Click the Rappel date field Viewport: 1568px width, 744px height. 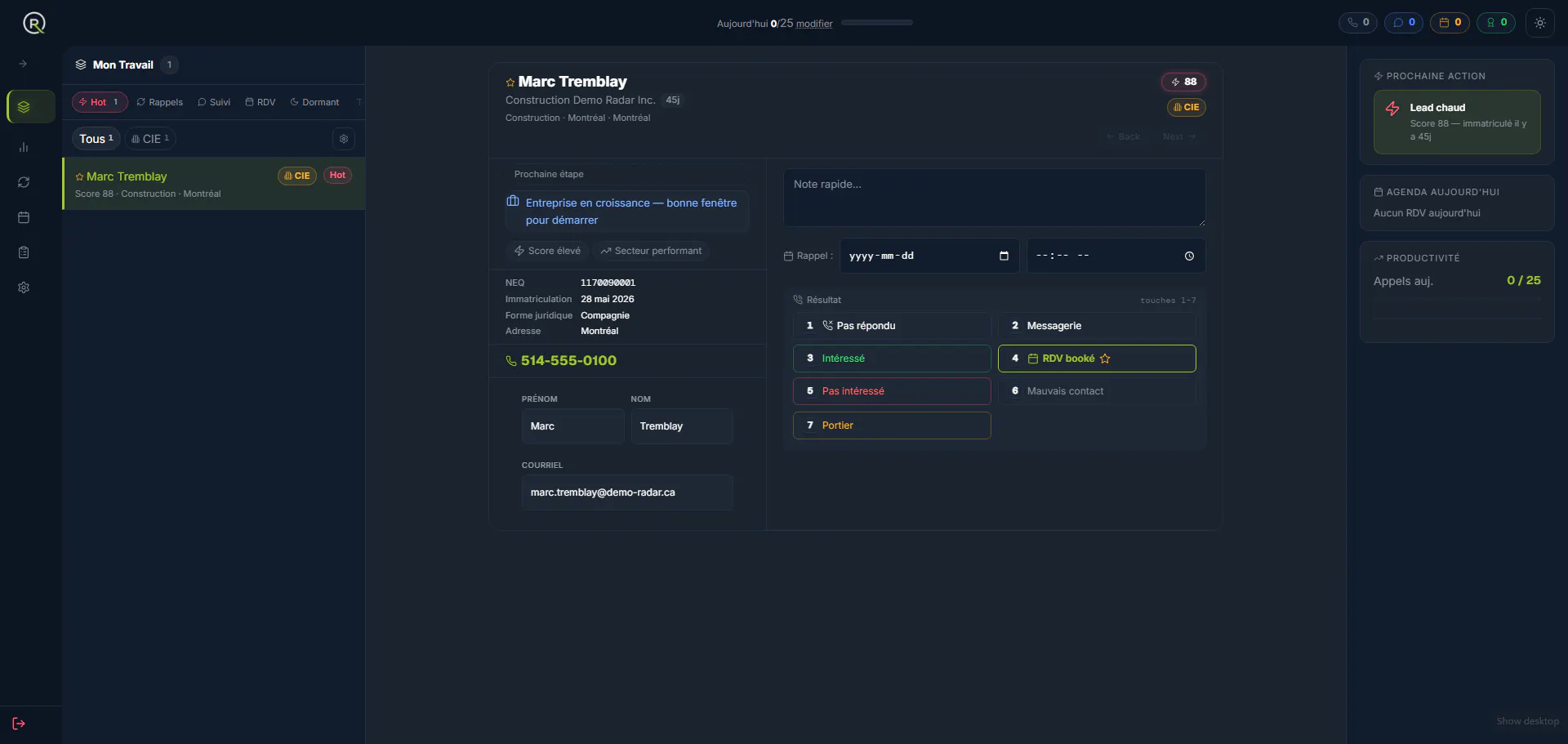point(929,256)
